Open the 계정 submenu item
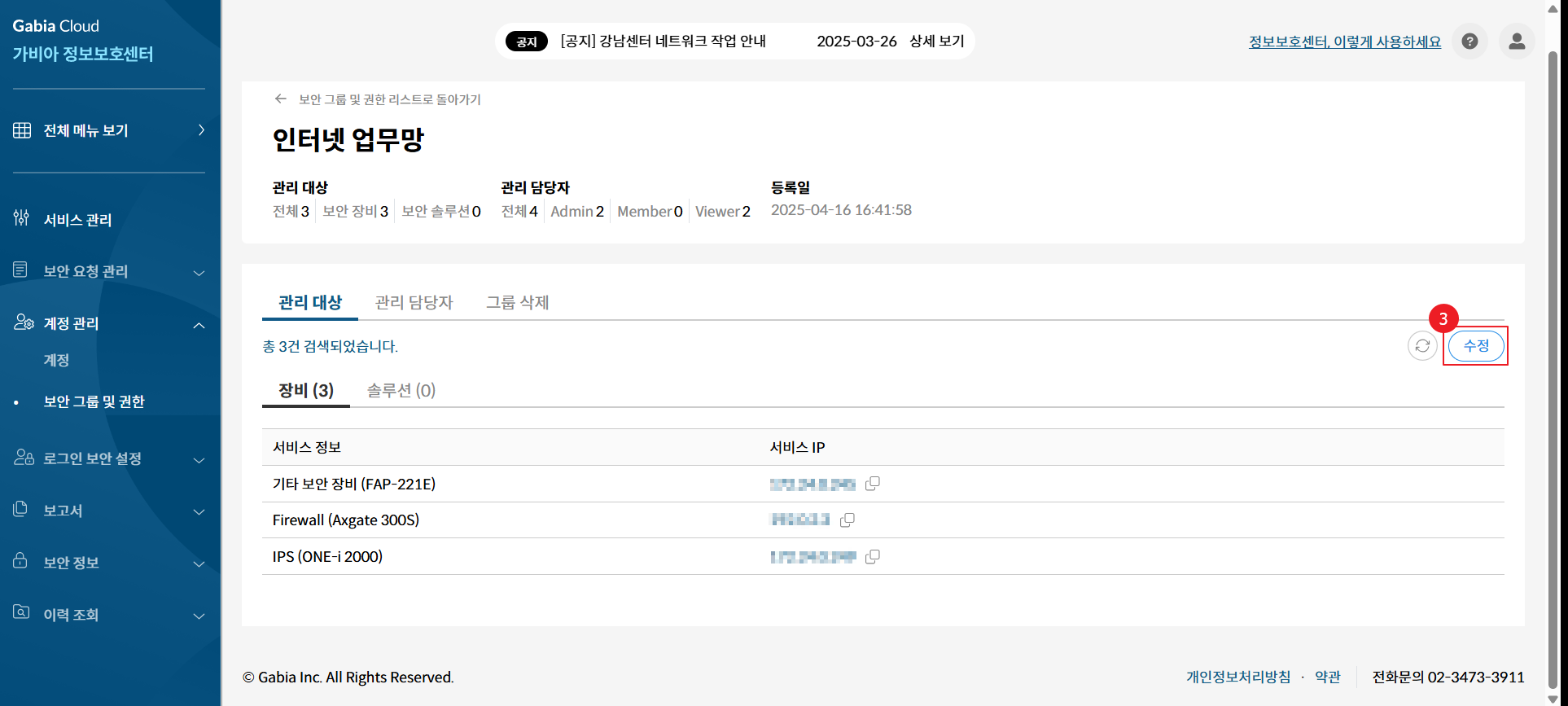Screen dimensions: 1568x706 (56, 360)
